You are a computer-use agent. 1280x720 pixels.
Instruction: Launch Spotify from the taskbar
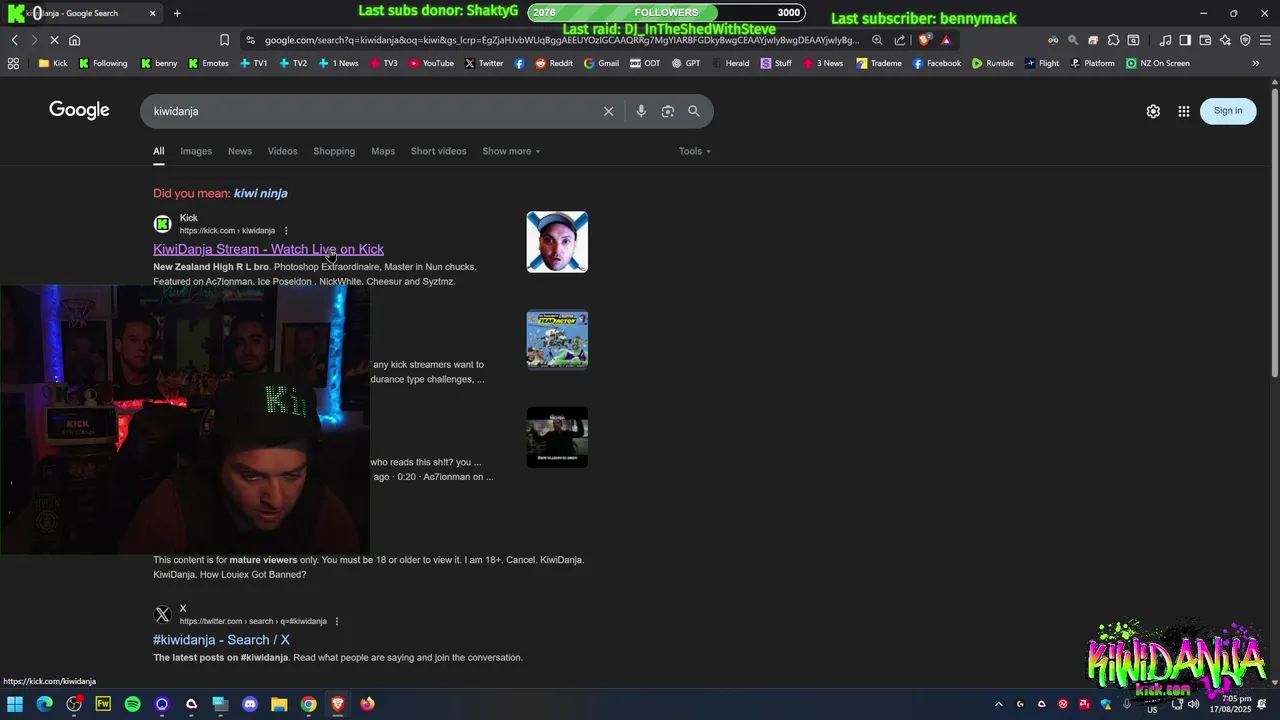tap(133, 704)
